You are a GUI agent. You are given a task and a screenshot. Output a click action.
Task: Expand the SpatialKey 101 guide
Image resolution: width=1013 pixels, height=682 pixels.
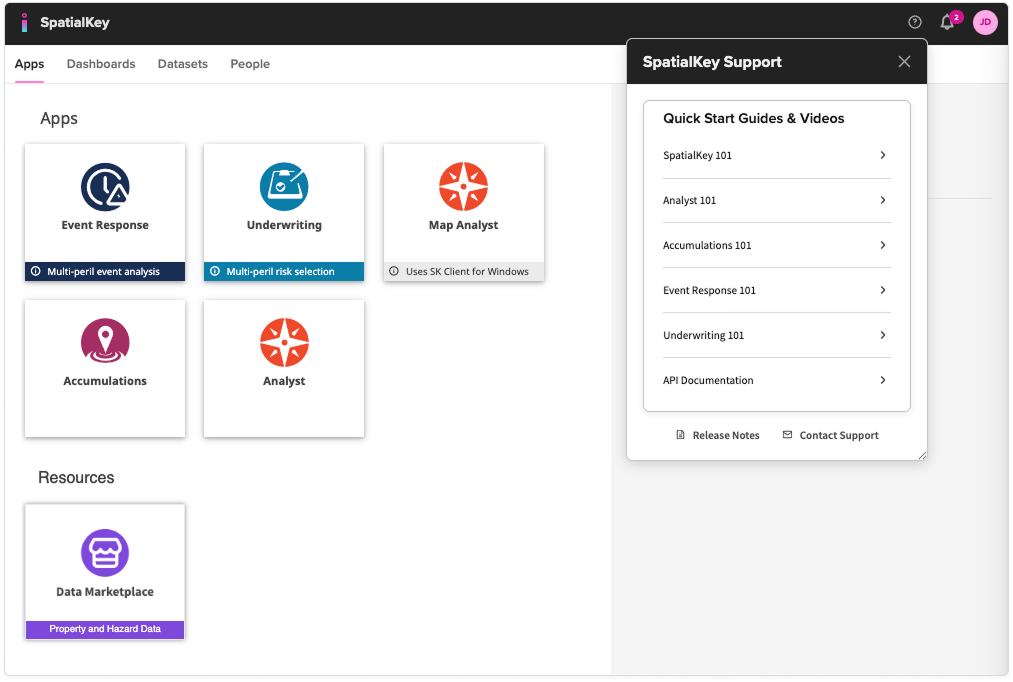pyautogui.click(x=776, y=156)
